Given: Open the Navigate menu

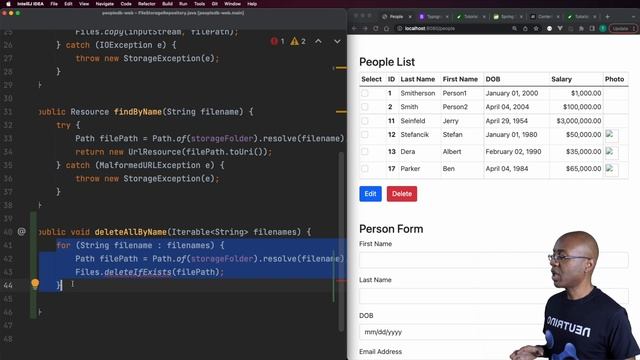Looking at the screenshot, I should pos(104,4).
